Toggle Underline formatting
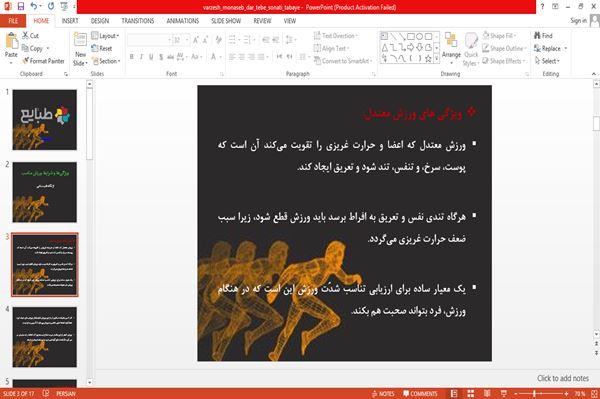Screen dimensions: 600x399 tap(151, 57)
